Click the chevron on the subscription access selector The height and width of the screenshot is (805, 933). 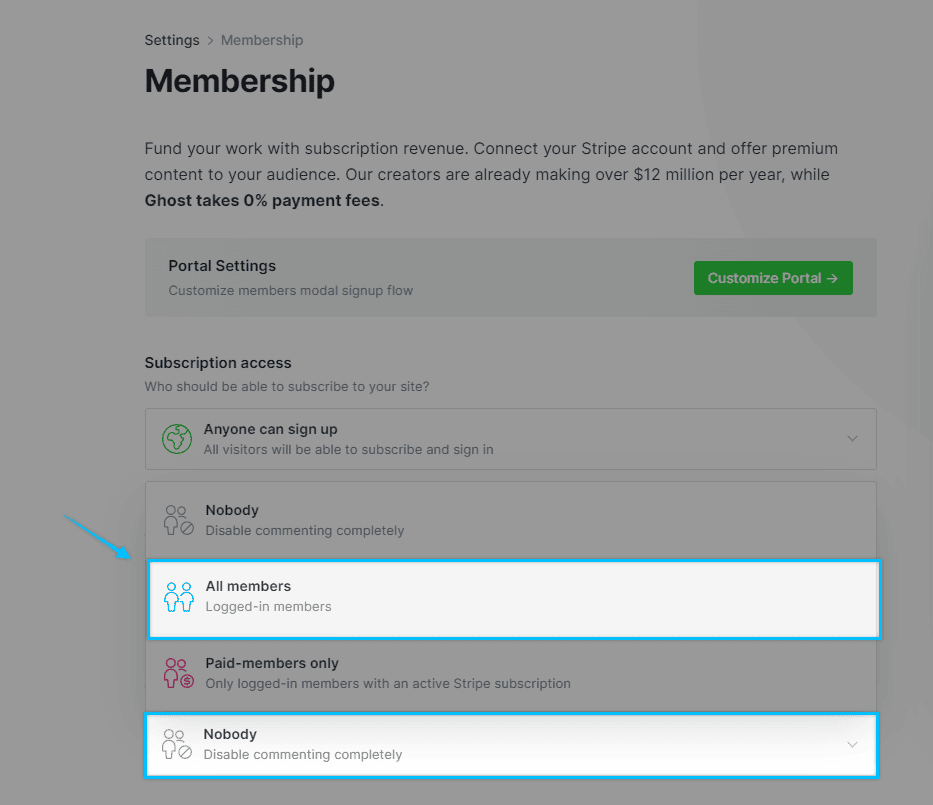tap(852, 438)
